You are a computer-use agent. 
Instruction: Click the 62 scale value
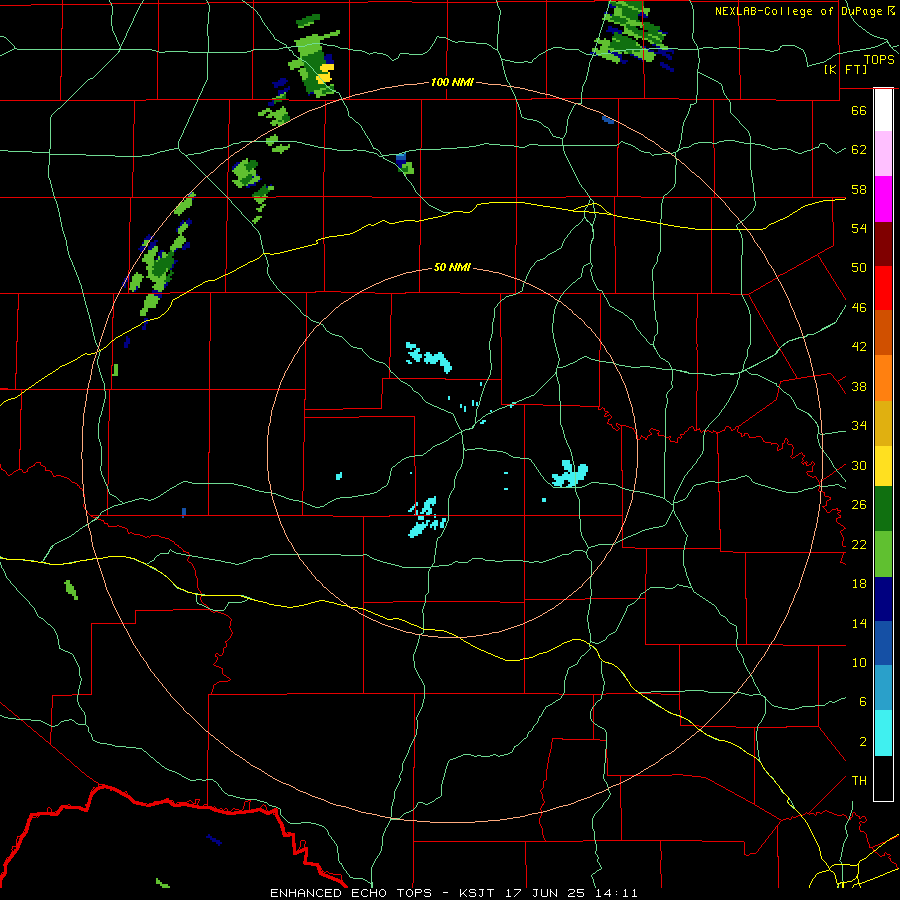[x=859, y=149]
